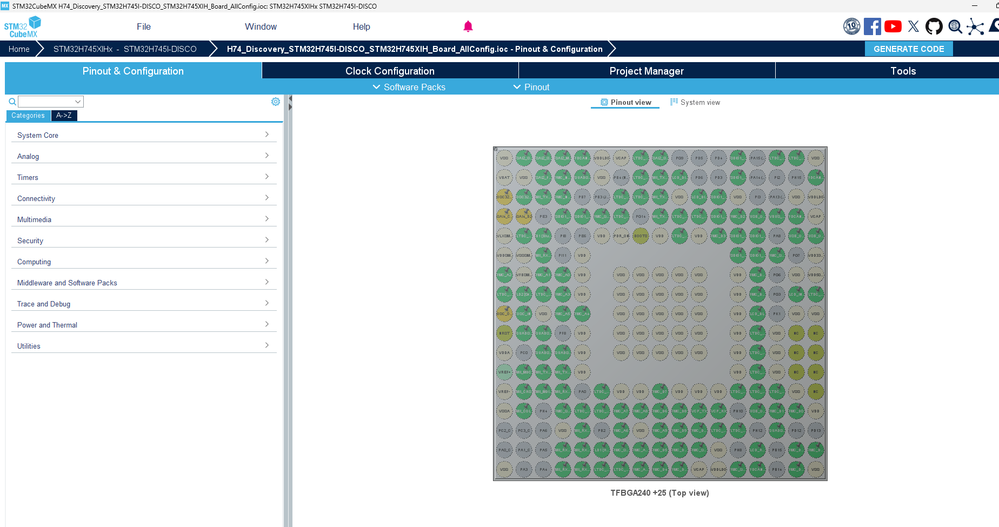Open the Help menu
This screenshot has height=527, width=999.
[361, 27]
